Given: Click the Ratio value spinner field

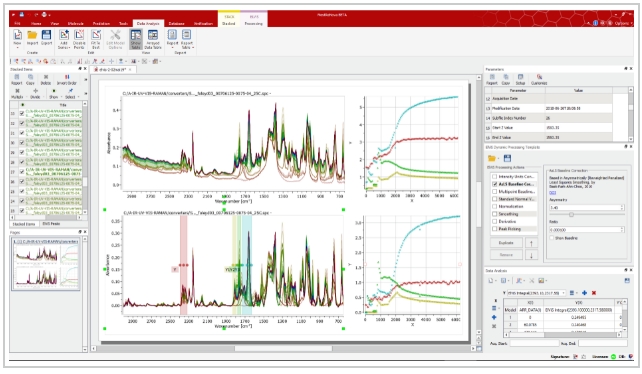Looking at the screenshot, I should tap(586, 230).
